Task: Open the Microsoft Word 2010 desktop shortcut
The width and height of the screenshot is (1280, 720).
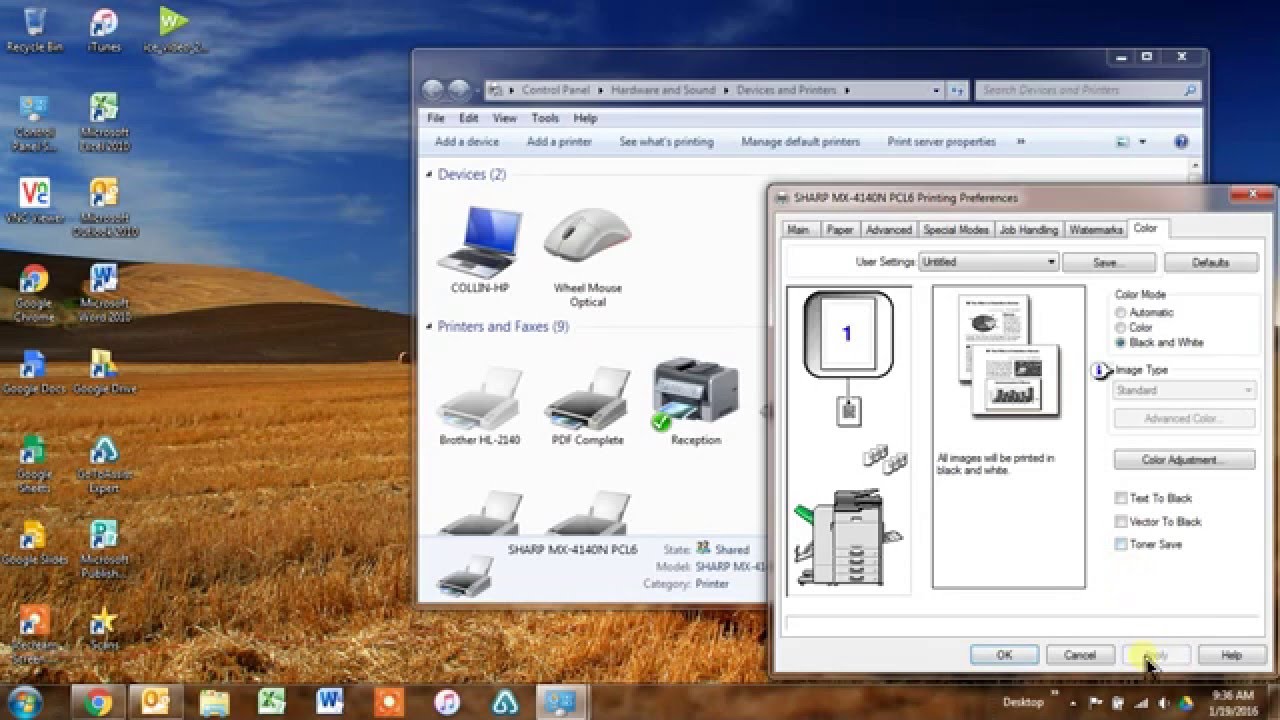Action: click(104, 293)
